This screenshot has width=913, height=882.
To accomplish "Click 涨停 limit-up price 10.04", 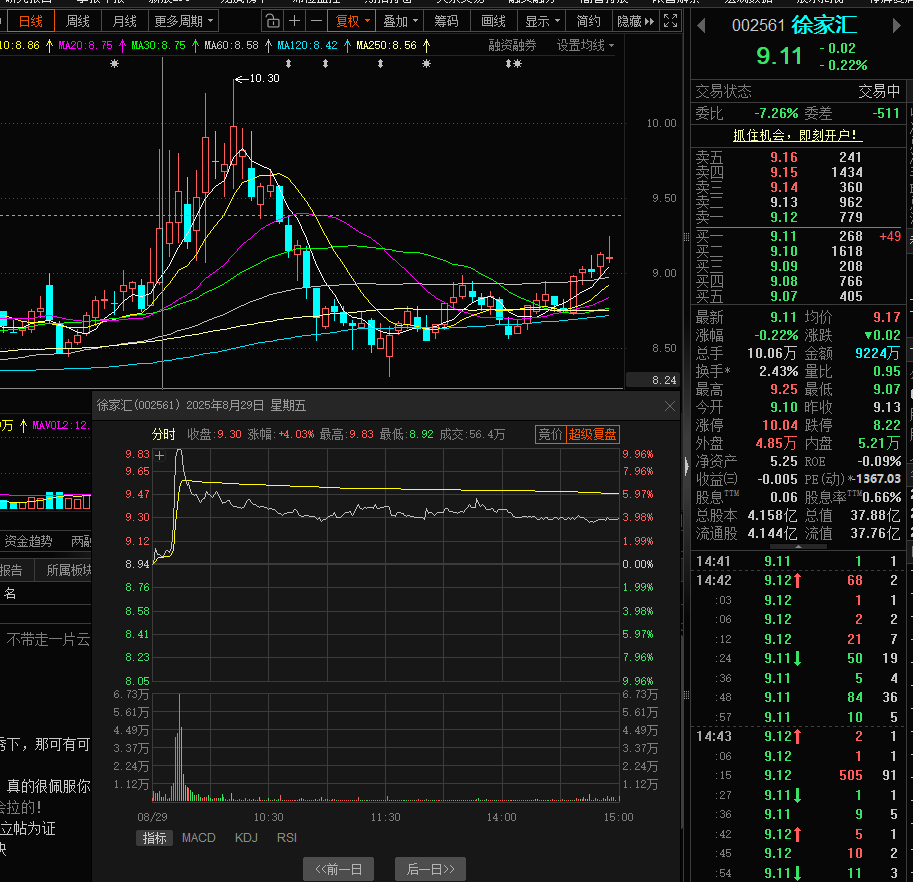I will coord(780,426).
